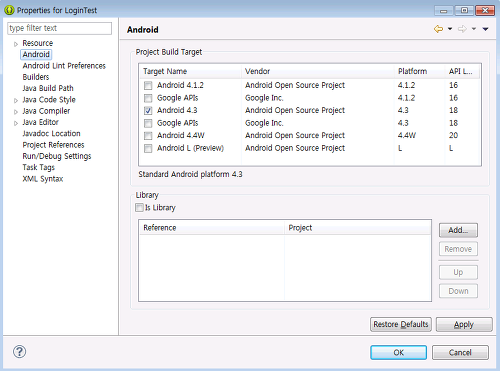Select Resource in the properties tree

point(38,43)
